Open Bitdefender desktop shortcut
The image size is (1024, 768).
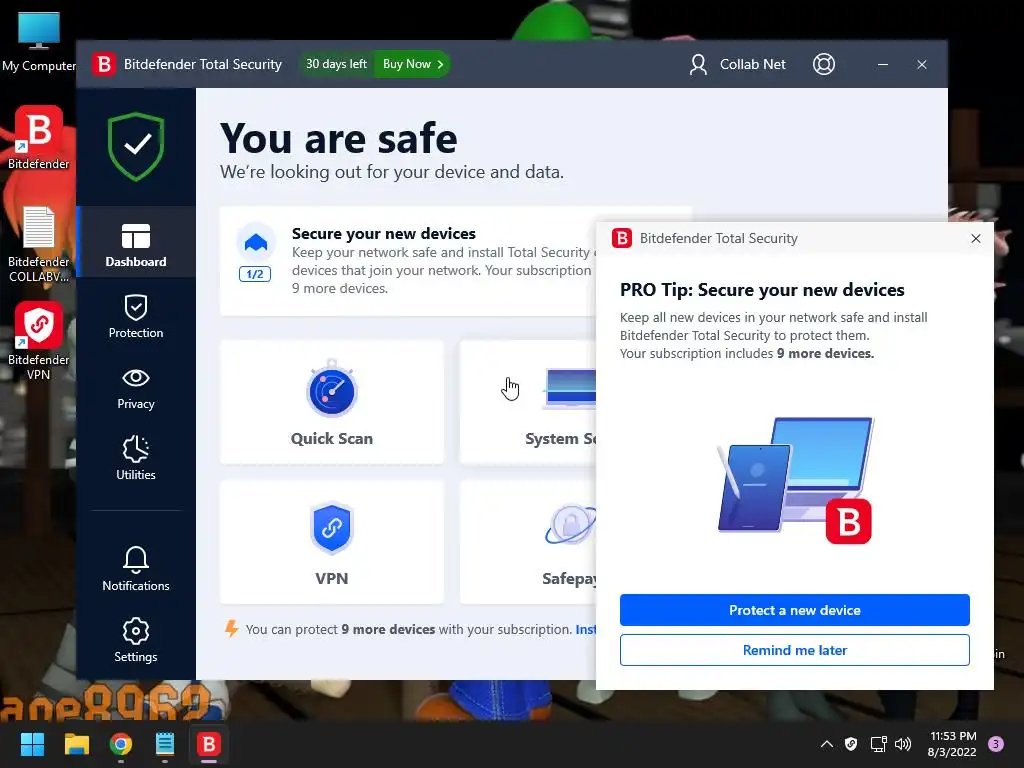tap(39, 138)
